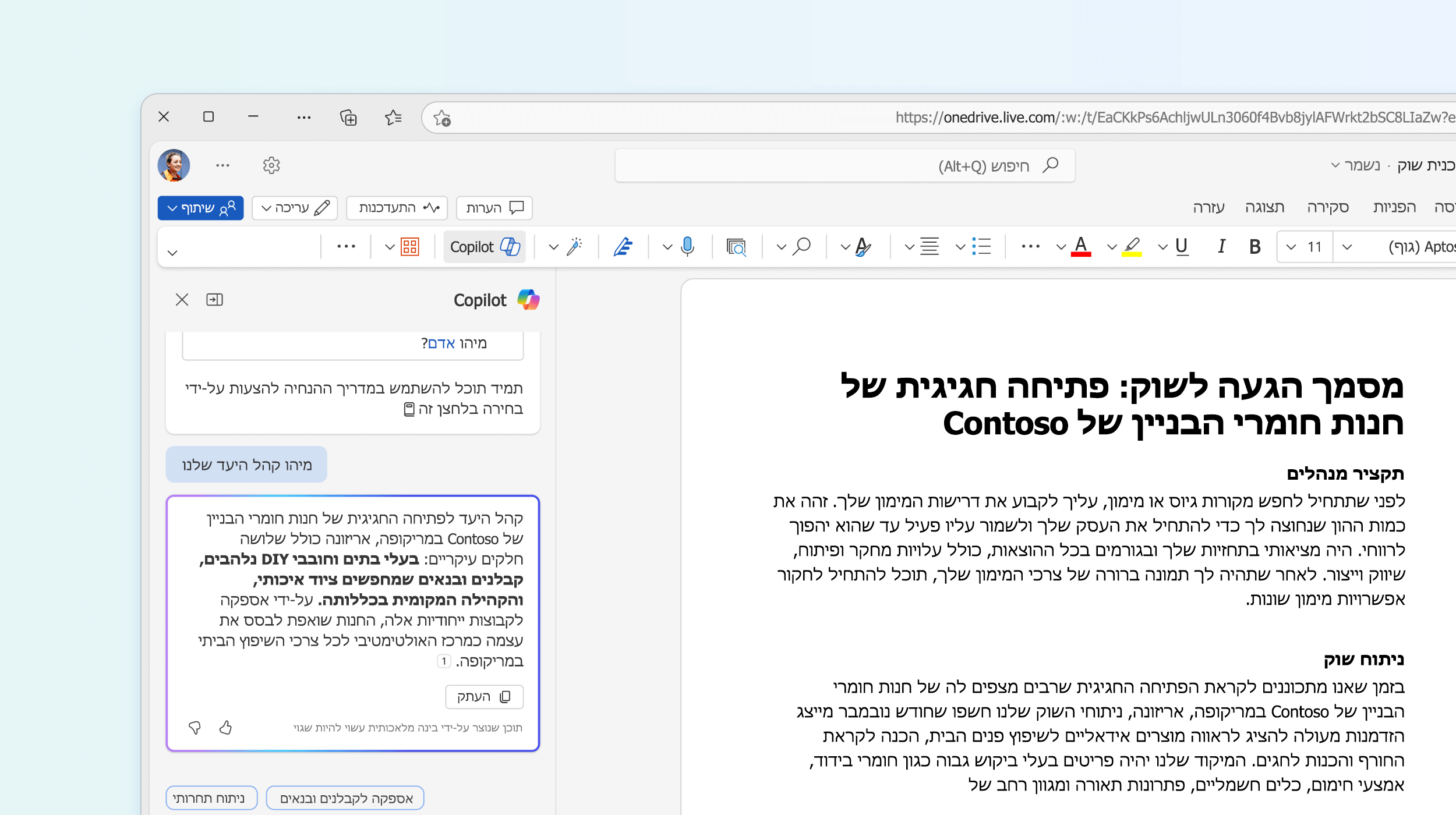Open Copilot from the ribbon

pyautogui.click(x=485, y=247)
